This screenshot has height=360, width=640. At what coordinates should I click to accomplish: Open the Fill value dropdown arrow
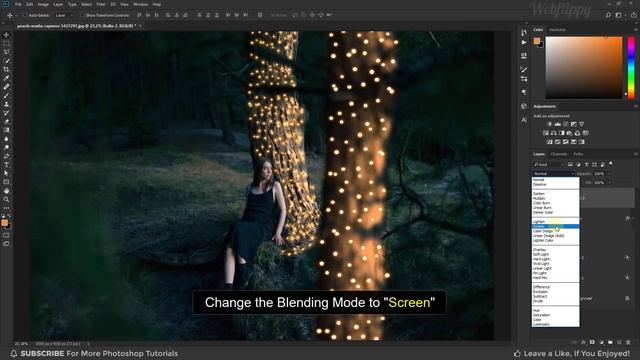[x=609, y=182]
